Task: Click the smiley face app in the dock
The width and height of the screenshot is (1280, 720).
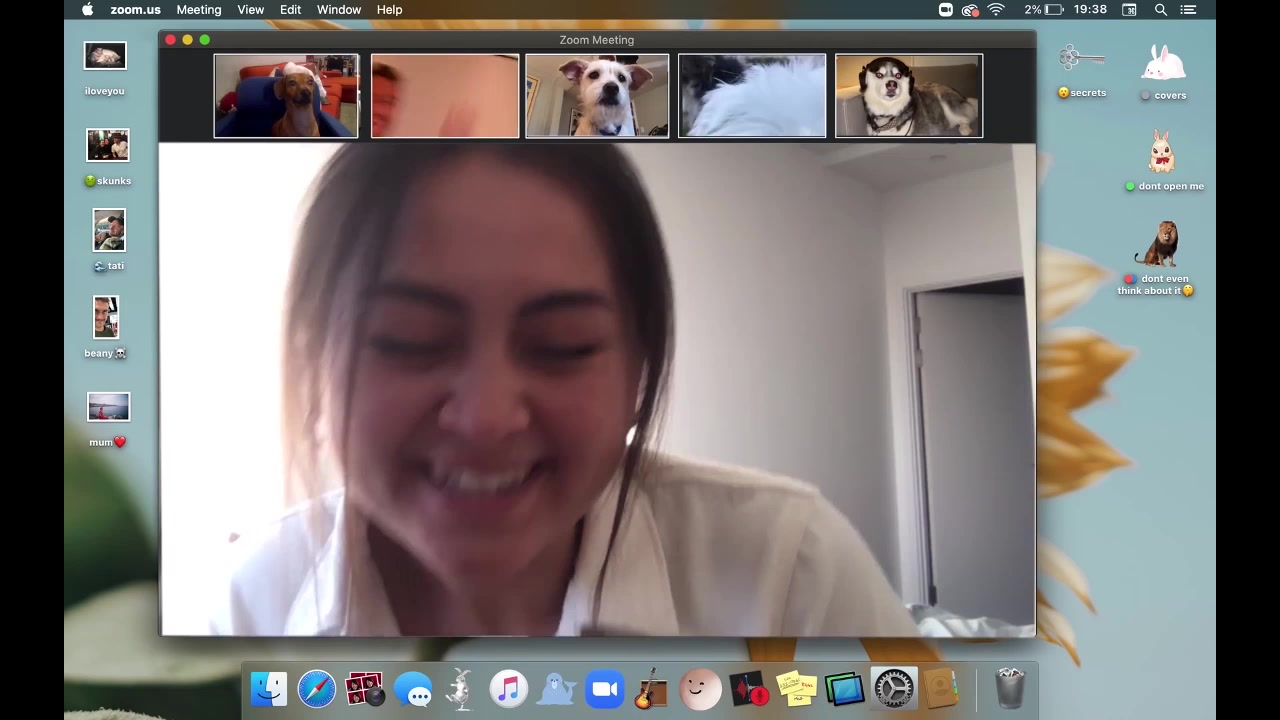Action: 700,689
